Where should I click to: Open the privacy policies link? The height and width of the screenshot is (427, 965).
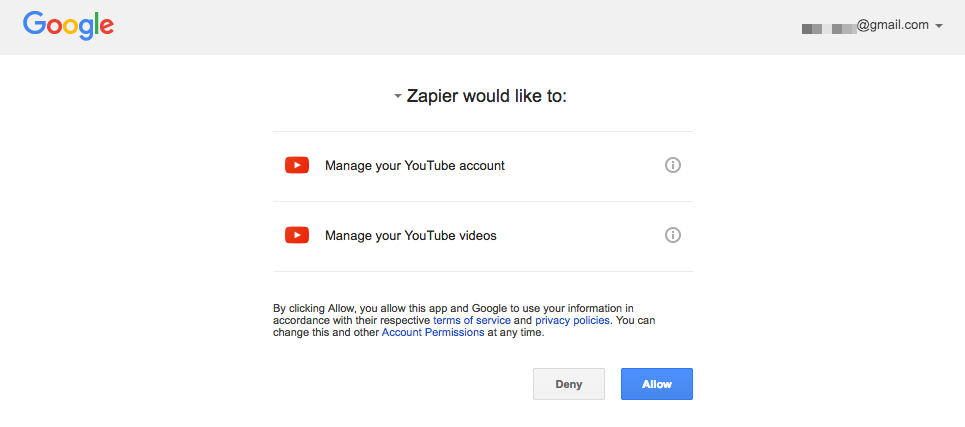point(572,321)
